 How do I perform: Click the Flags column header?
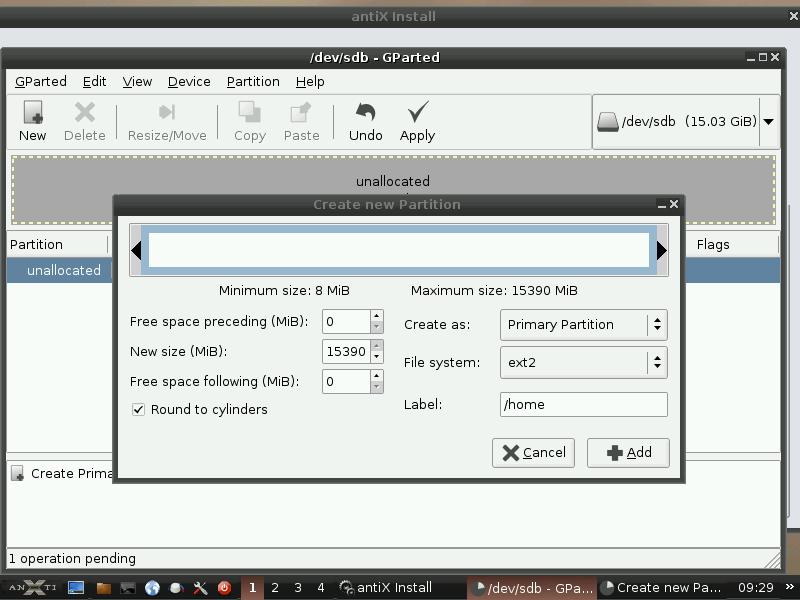pyautogui.click(x=733, y=244)
